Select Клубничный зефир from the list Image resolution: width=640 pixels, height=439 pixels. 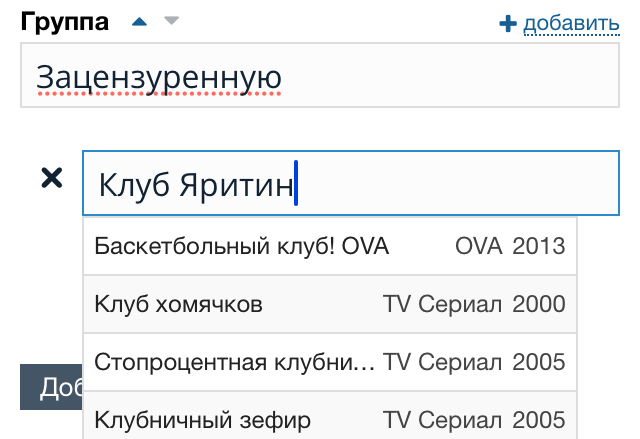tap(203, 419)
